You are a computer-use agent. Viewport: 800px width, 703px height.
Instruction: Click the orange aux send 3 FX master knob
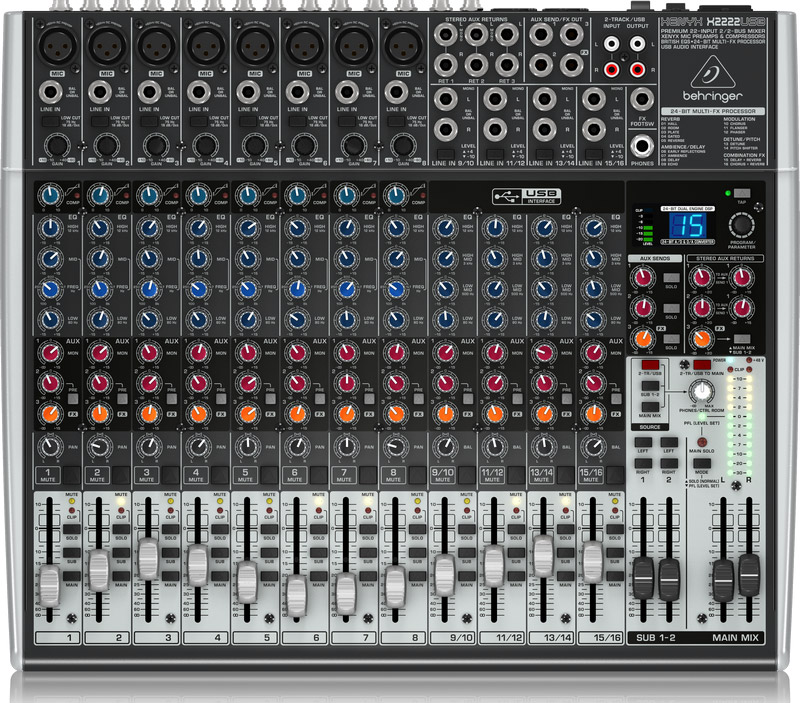pyautogui.click(x=643, y=339)
